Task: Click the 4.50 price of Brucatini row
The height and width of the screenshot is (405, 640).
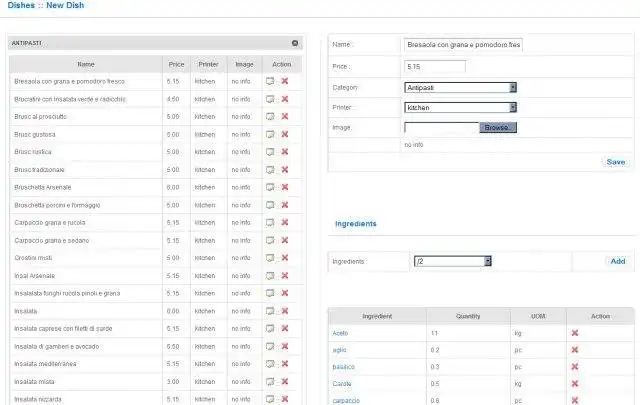Action: [173, 99]
